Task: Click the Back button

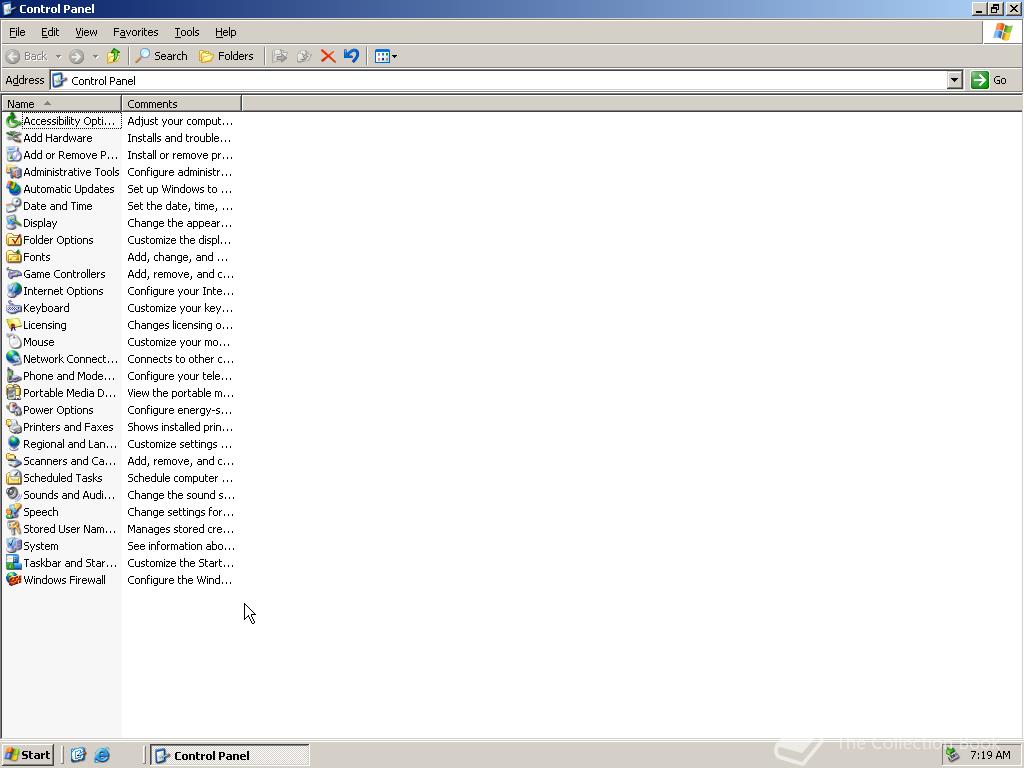Action: (27, 56)
